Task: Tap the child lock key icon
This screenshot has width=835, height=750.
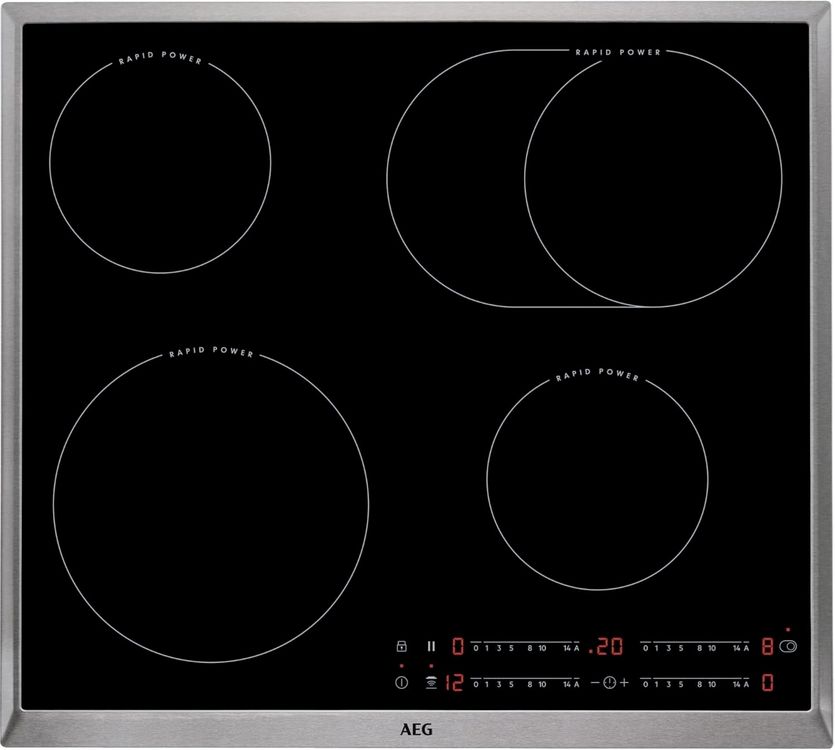Action: pyautogui.click(x=402, y=646)
